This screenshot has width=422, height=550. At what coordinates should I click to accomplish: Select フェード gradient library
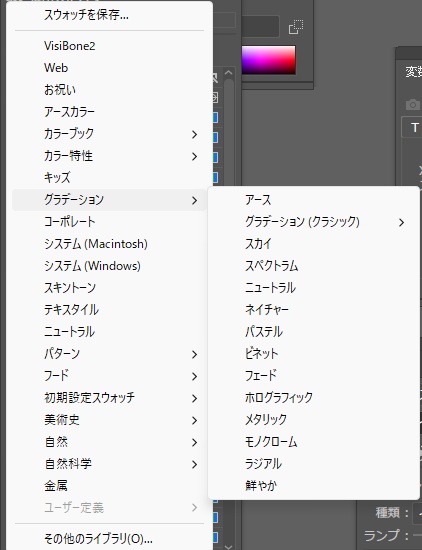[314, 375]
